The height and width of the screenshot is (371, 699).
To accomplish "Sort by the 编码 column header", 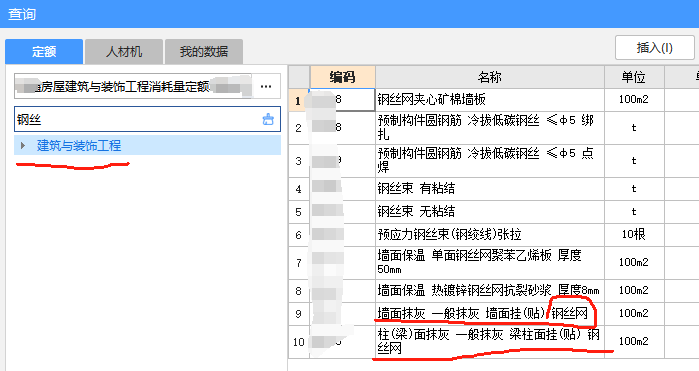I will [x=342, y=77].
